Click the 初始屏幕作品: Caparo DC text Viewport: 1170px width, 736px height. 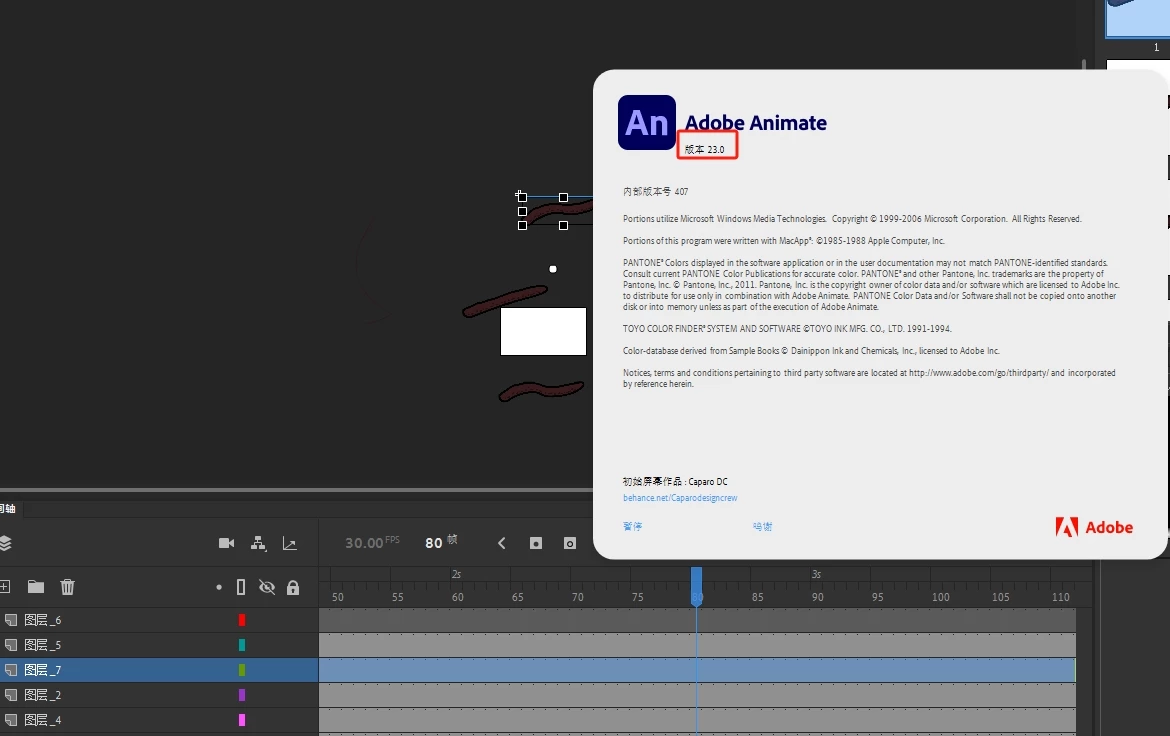coord(675,481)
